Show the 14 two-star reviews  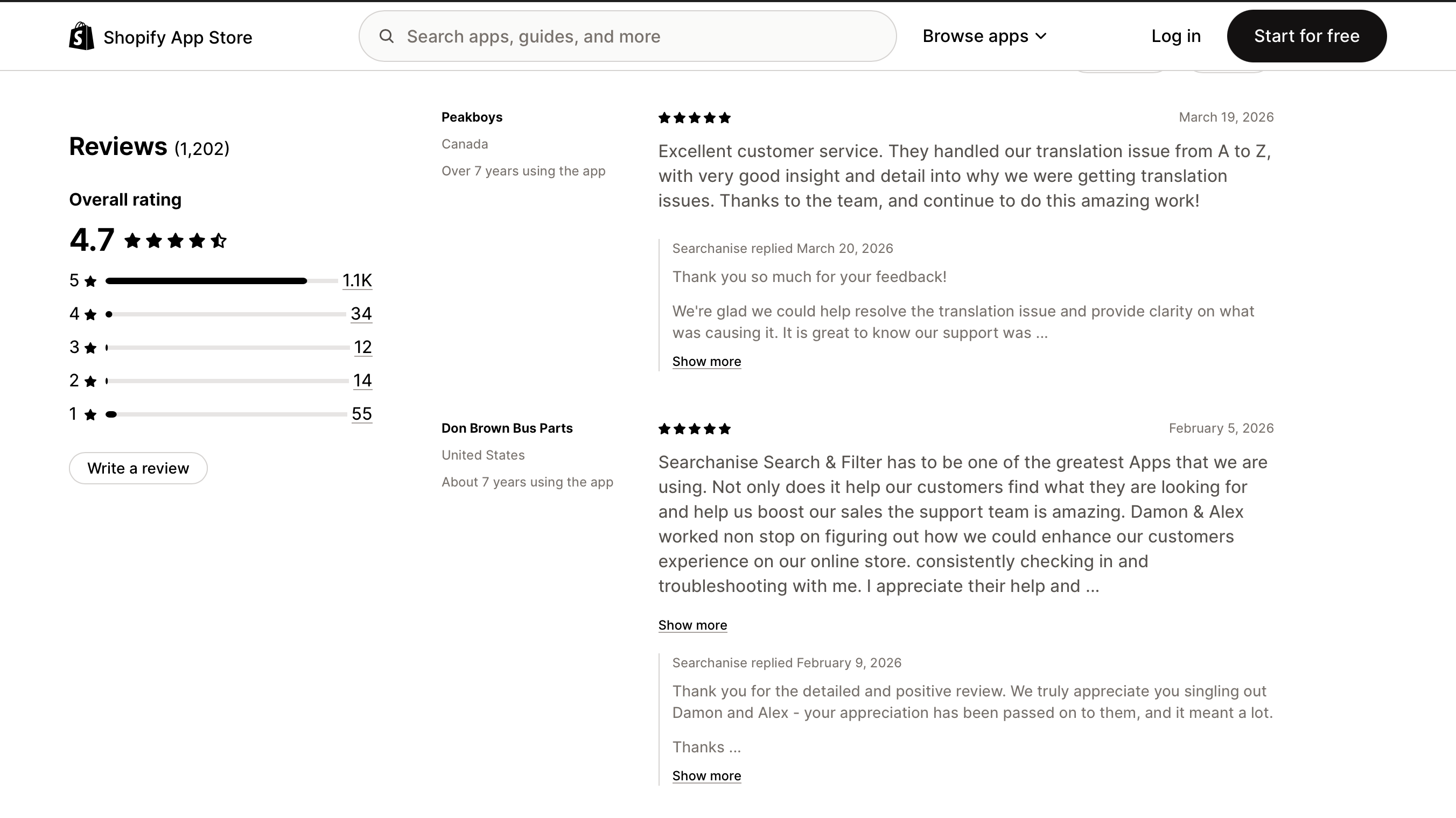[362, 381]
